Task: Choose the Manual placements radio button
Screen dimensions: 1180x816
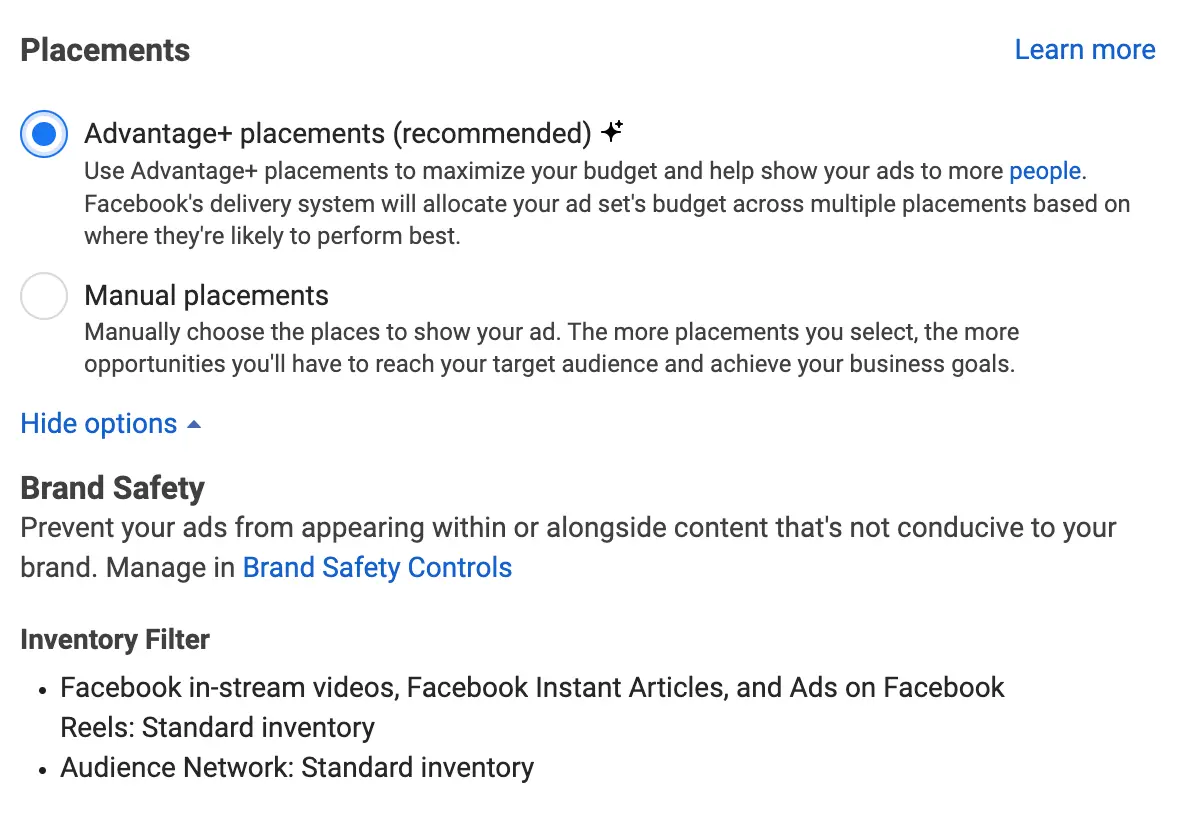Action: pyautogui.click(x=44, y=296)
